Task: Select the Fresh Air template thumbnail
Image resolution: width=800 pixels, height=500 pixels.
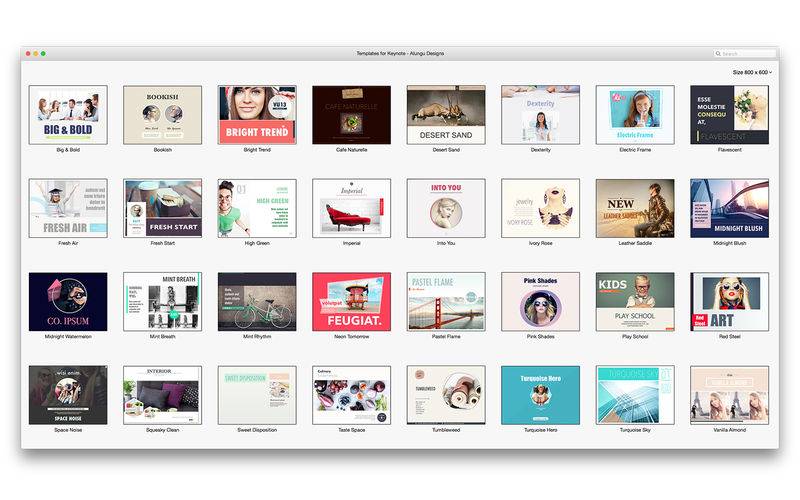Action: pos(68,208)
